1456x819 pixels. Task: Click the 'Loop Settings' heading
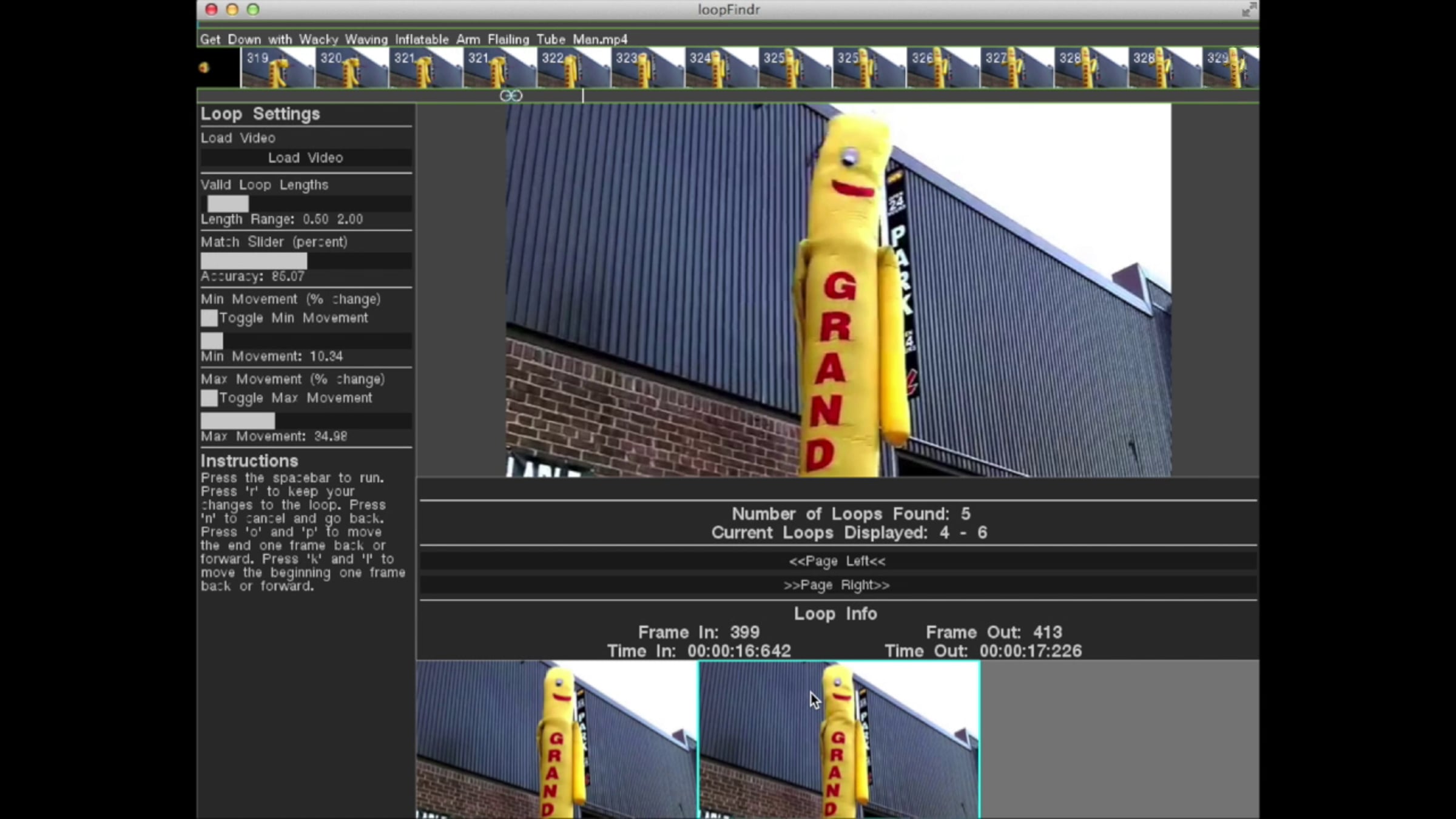260,114
